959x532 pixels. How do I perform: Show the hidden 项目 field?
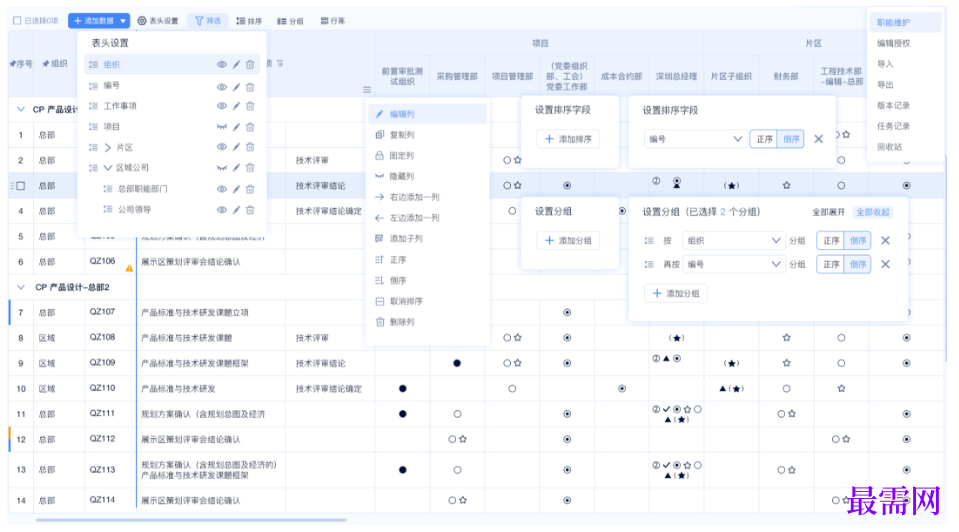[221, 127]
